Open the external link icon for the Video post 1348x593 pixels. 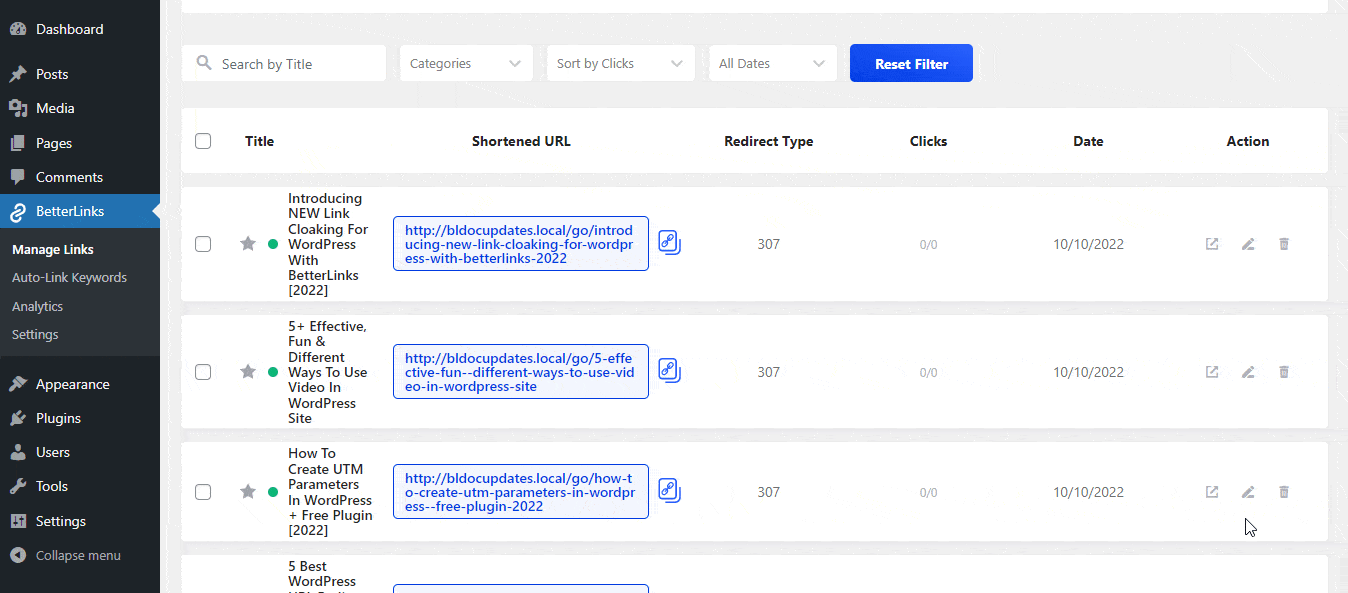pyautogui.click(x=1211, y=371)
